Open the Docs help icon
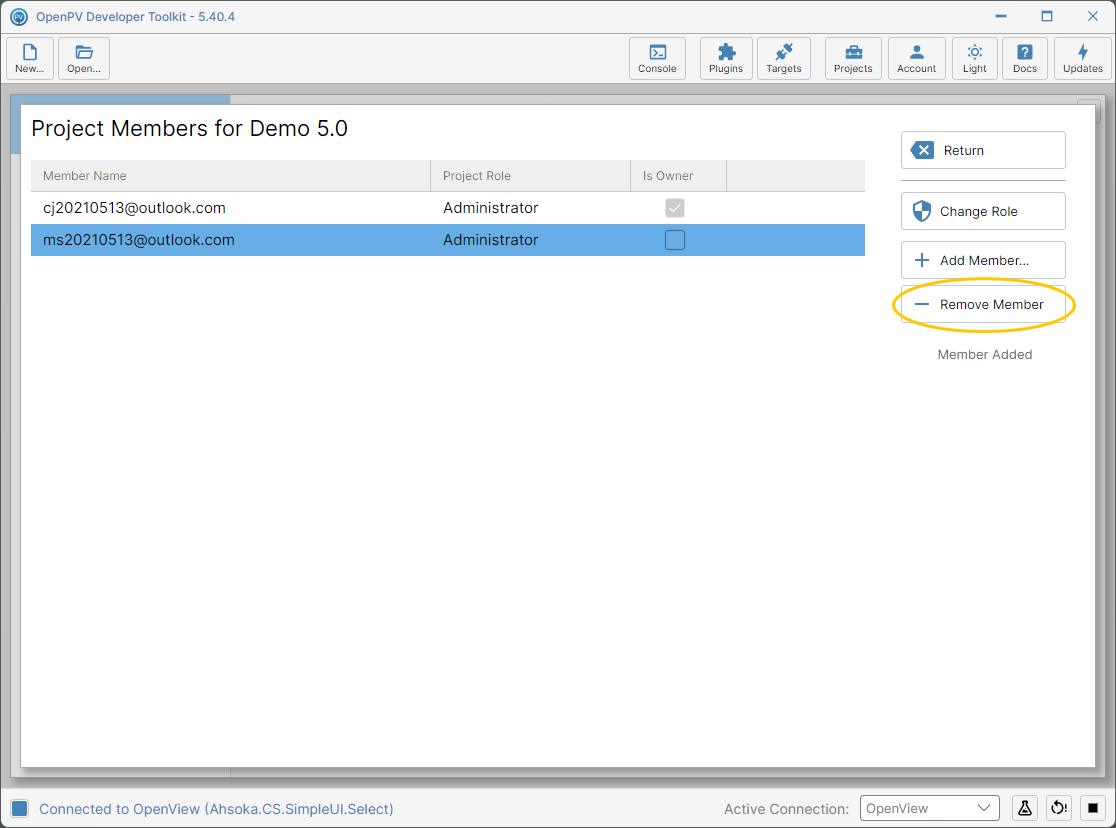Viewport: 1116px width, 828px height. [x=1025, y=58]
